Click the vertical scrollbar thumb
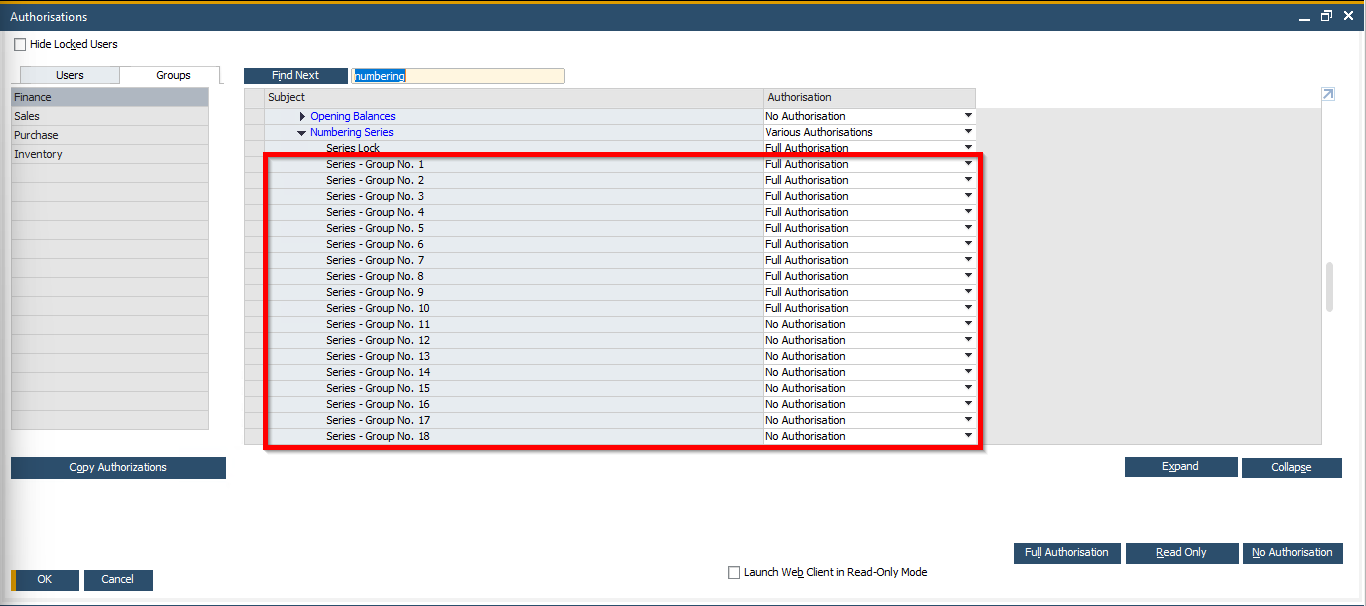 click(x=1329, y=287)
